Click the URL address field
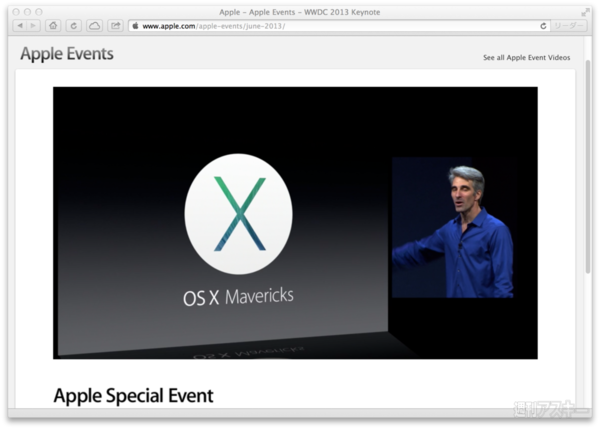 (339, 26)
